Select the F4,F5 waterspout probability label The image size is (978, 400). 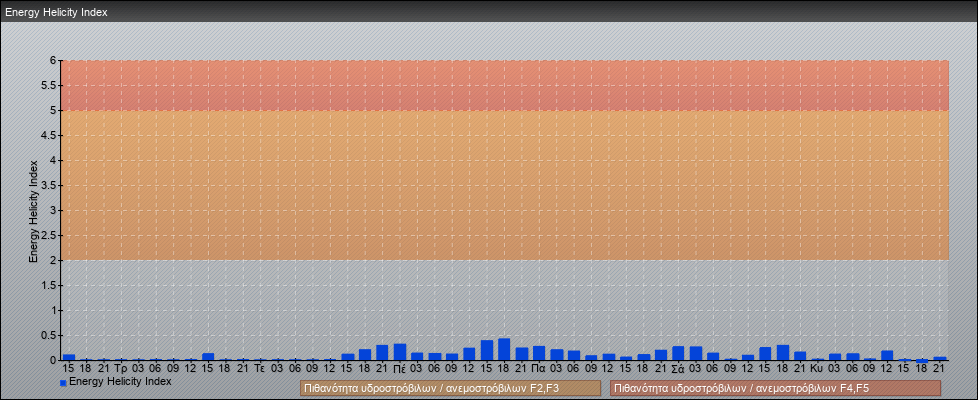(x=775, y=388)
